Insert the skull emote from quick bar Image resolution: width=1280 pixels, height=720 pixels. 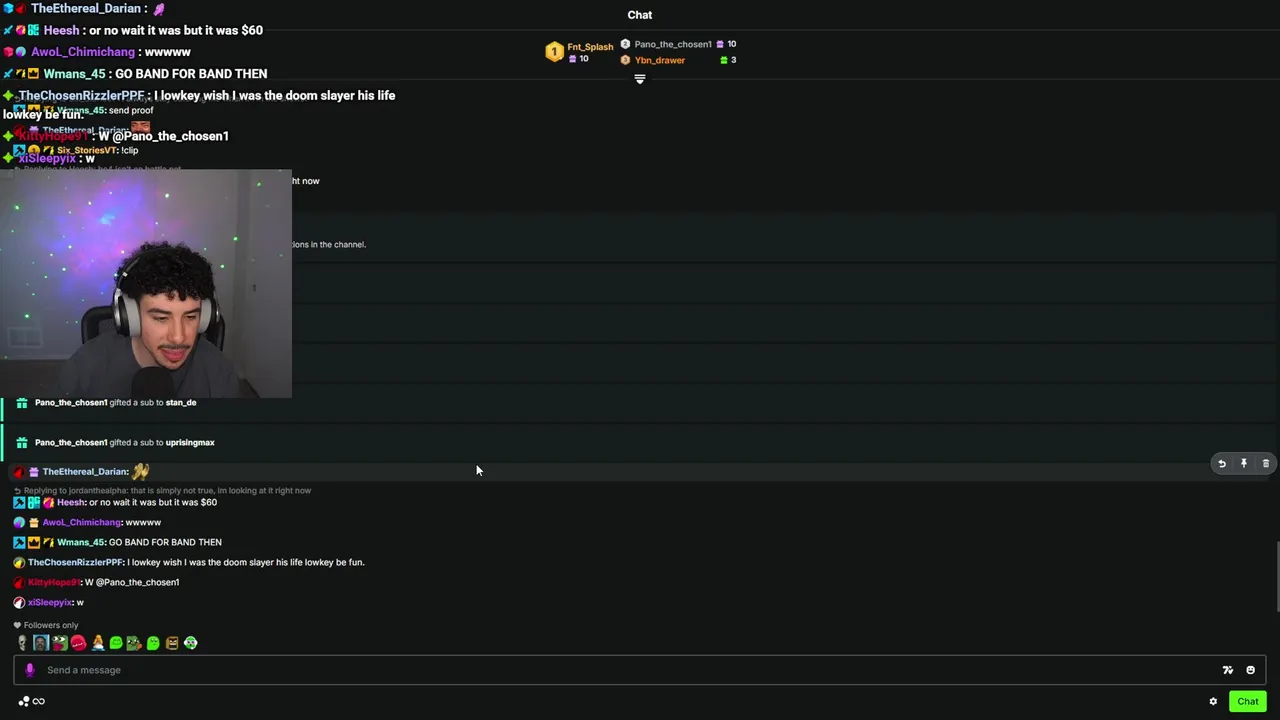(x=22, y=643)
